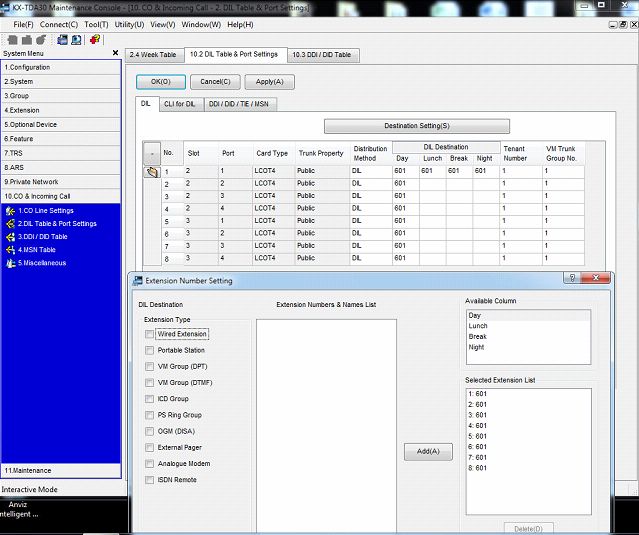Toggle the OGM (DISA) checkbox

click(149, 431)
